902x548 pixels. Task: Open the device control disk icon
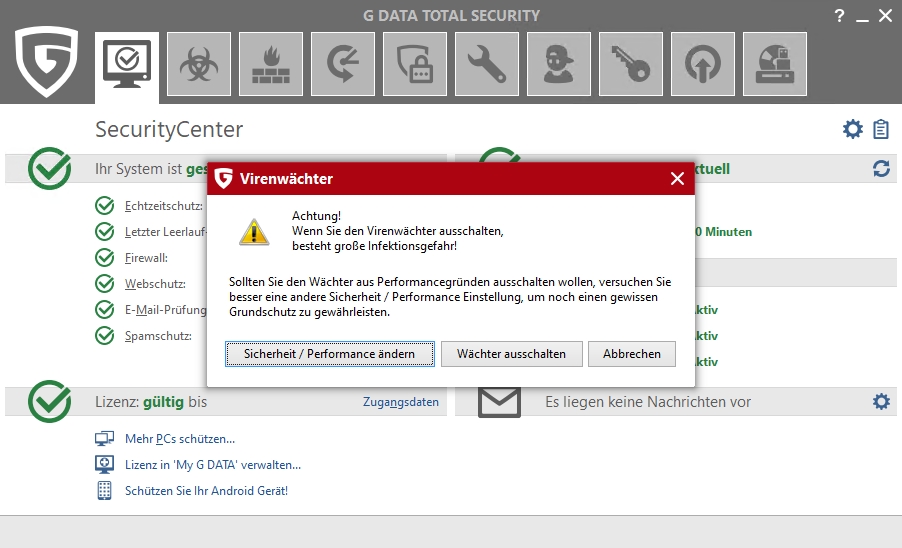click(774, 64)
